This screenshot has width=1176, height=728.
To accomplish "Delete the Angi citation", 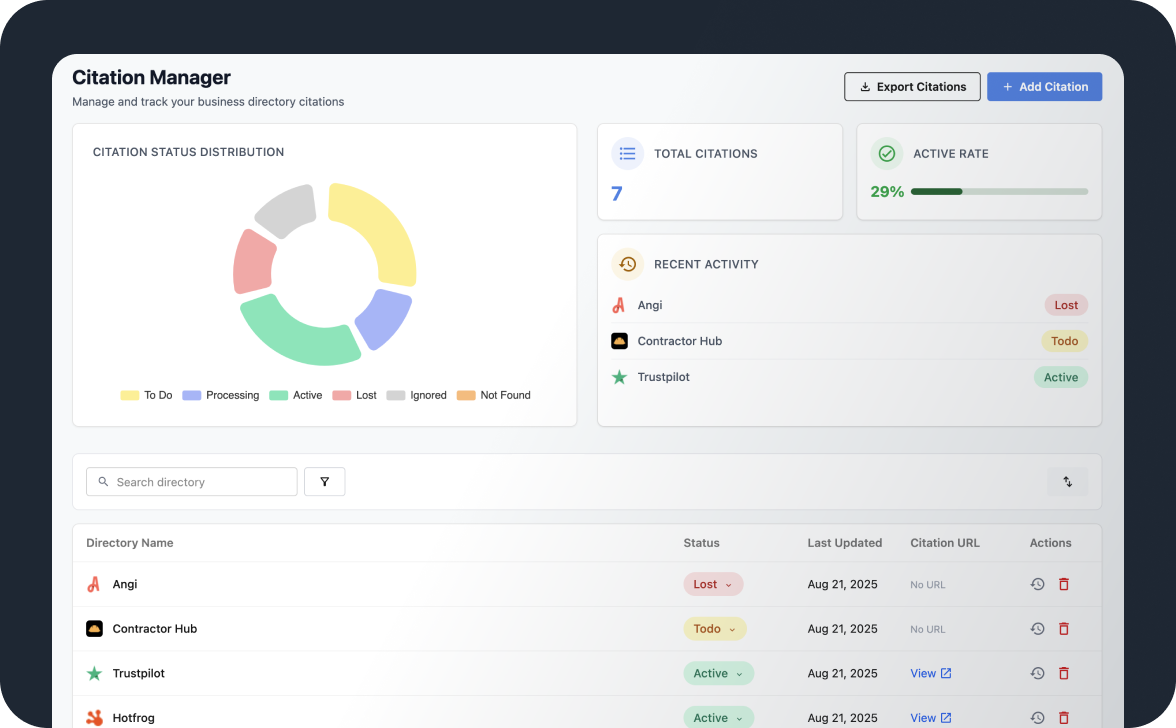I will [x=1063, y=584].
